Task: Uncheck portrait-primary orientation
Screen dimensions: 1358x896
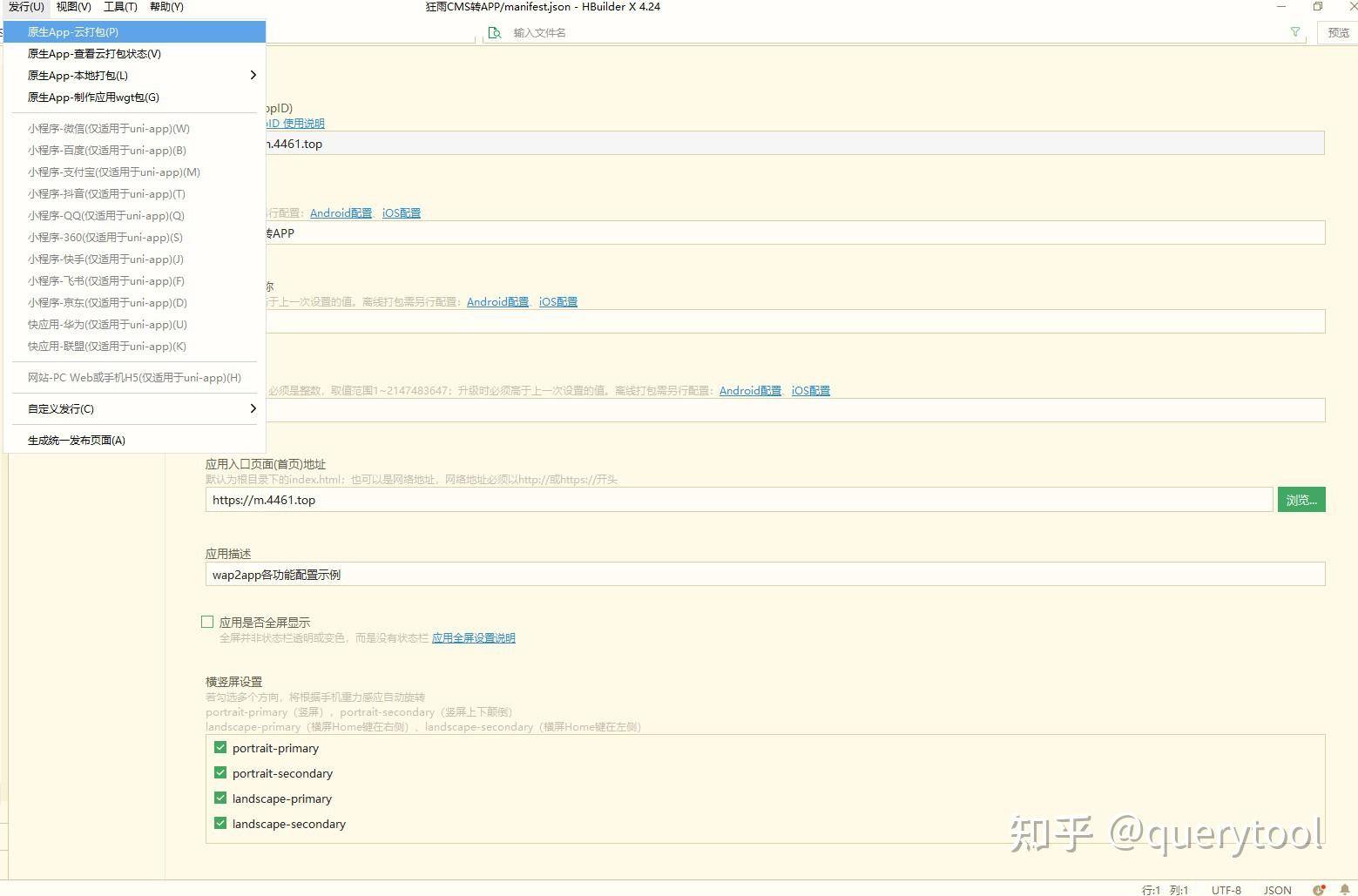Action: click(220, 747)
